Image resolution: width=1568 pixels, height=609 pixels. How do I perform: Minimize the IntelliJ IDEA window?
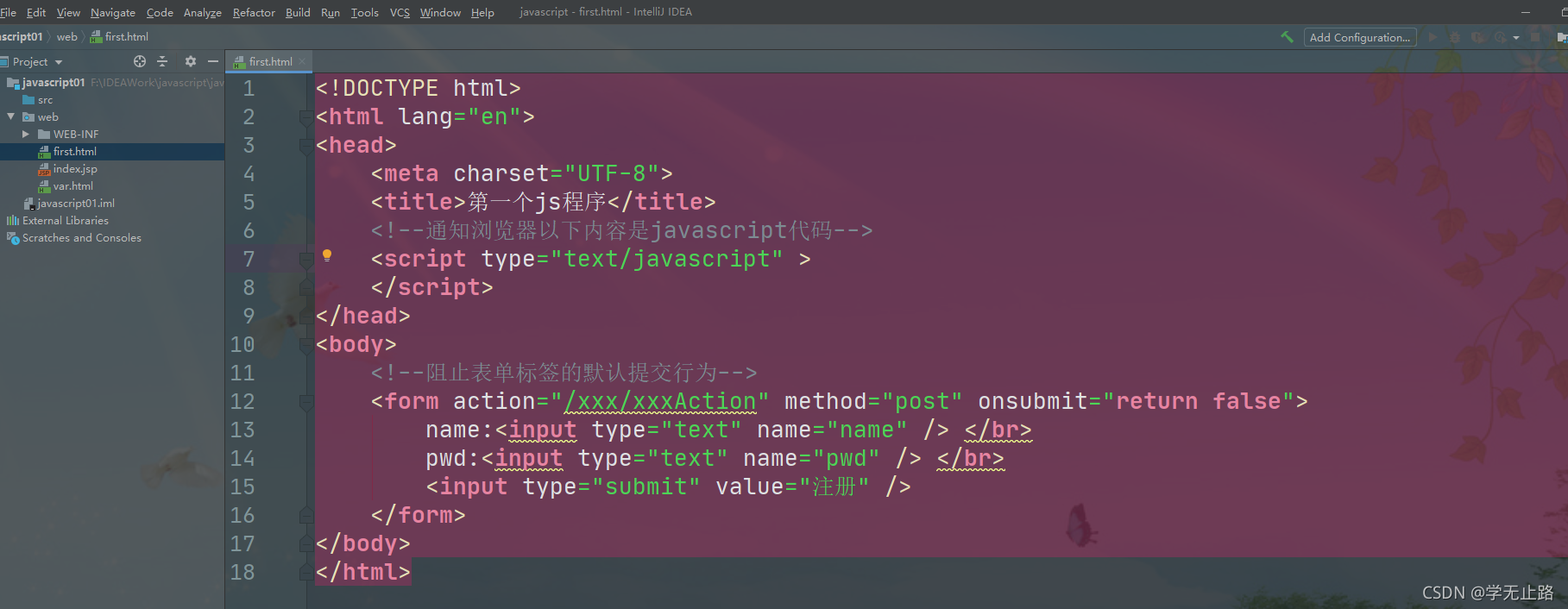(1526, 12)
